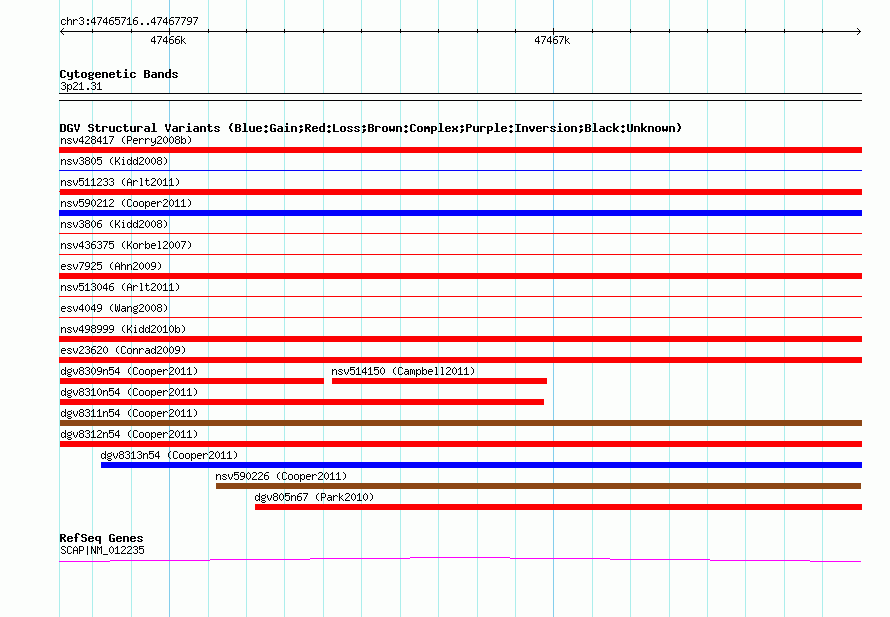Open nsv3805 (Kidd2008) variant label
This screenshot has width=890, height=617.
(114, 161)
